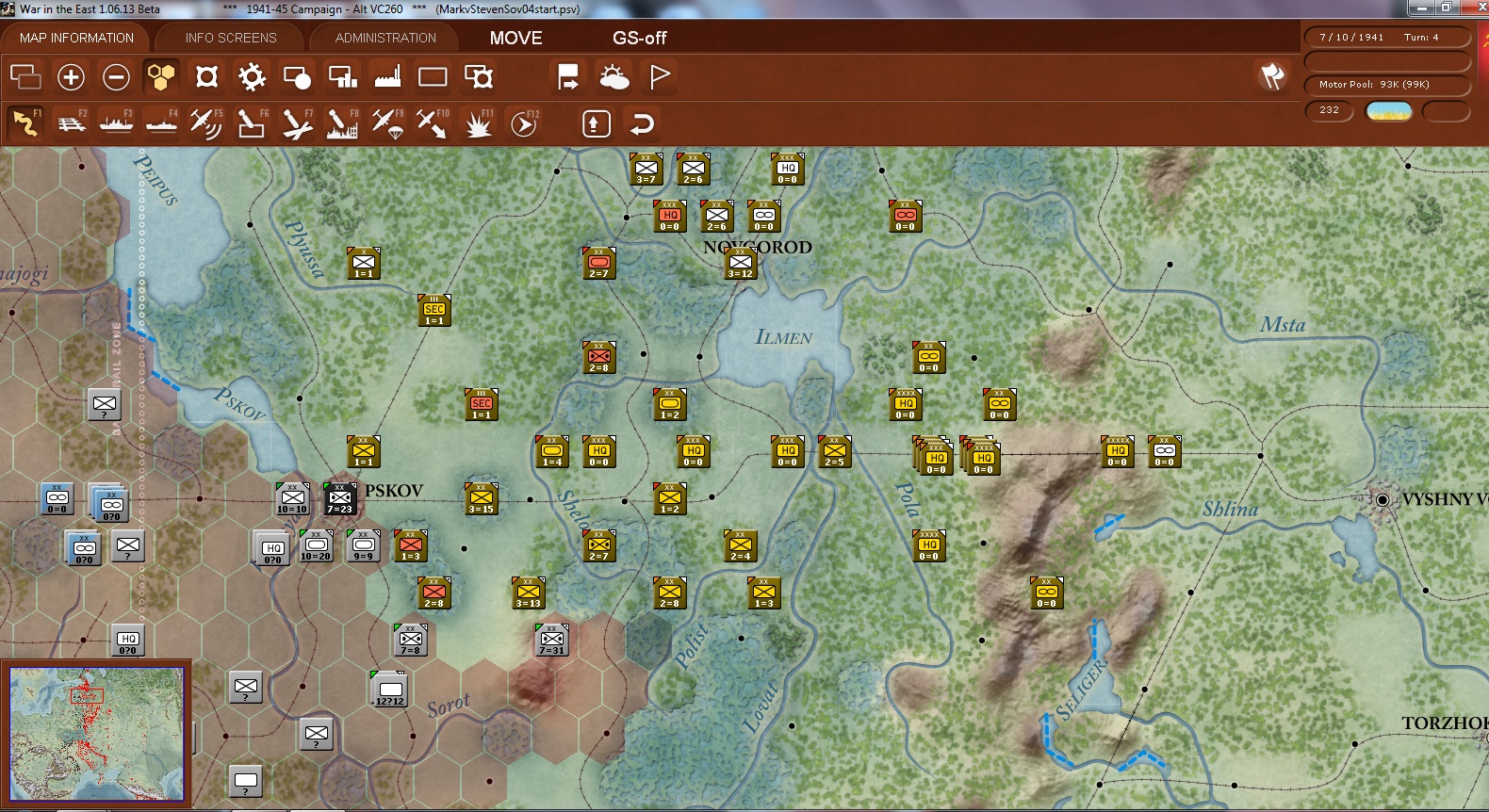Toggle the factory display icon
This screenshot has width=1489, height=812.
pos(387,76)
